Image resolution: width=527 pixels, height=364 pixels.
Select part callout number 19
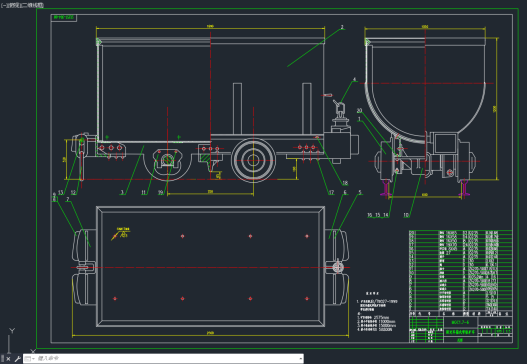tap(161, 193)
